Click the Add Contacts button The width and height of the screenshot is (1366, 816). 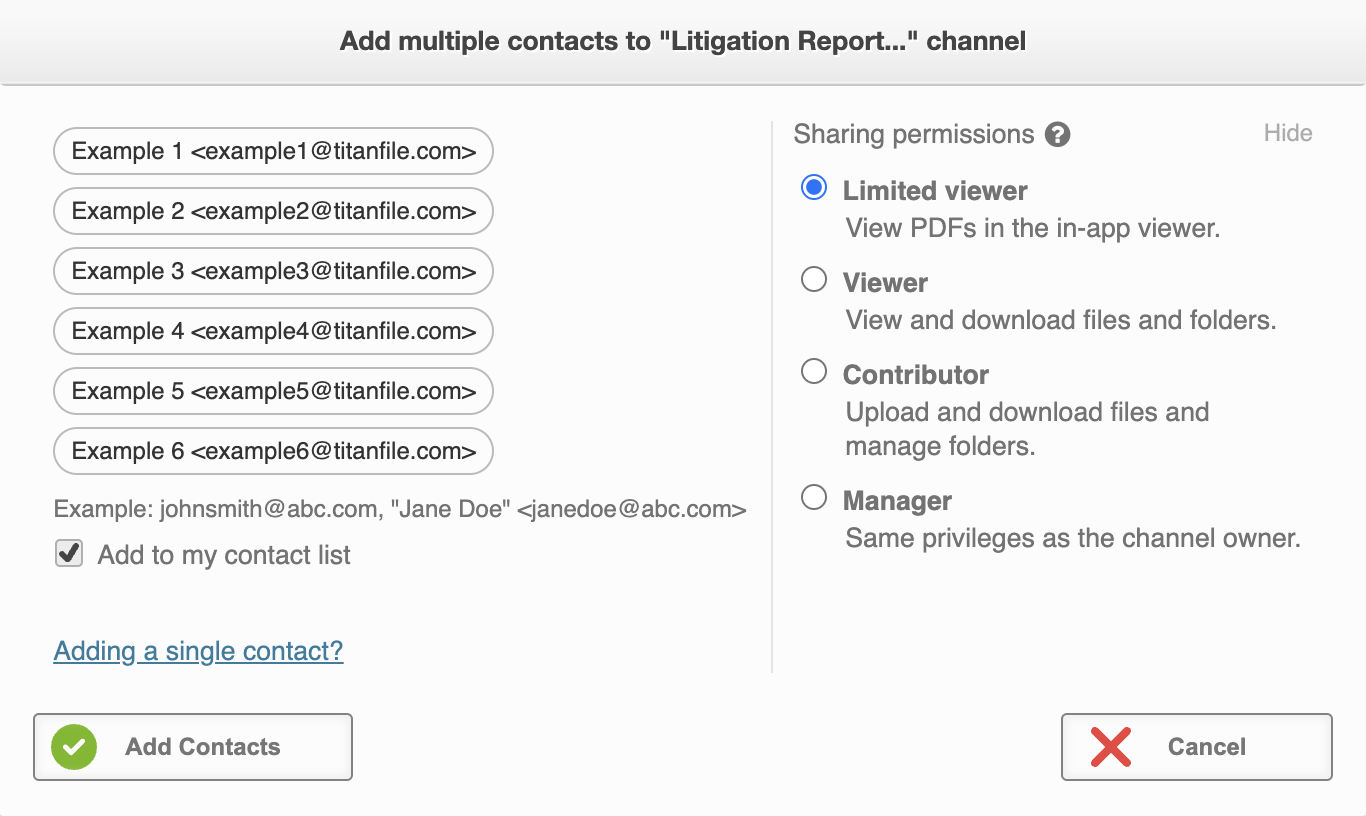coord(192,746)
